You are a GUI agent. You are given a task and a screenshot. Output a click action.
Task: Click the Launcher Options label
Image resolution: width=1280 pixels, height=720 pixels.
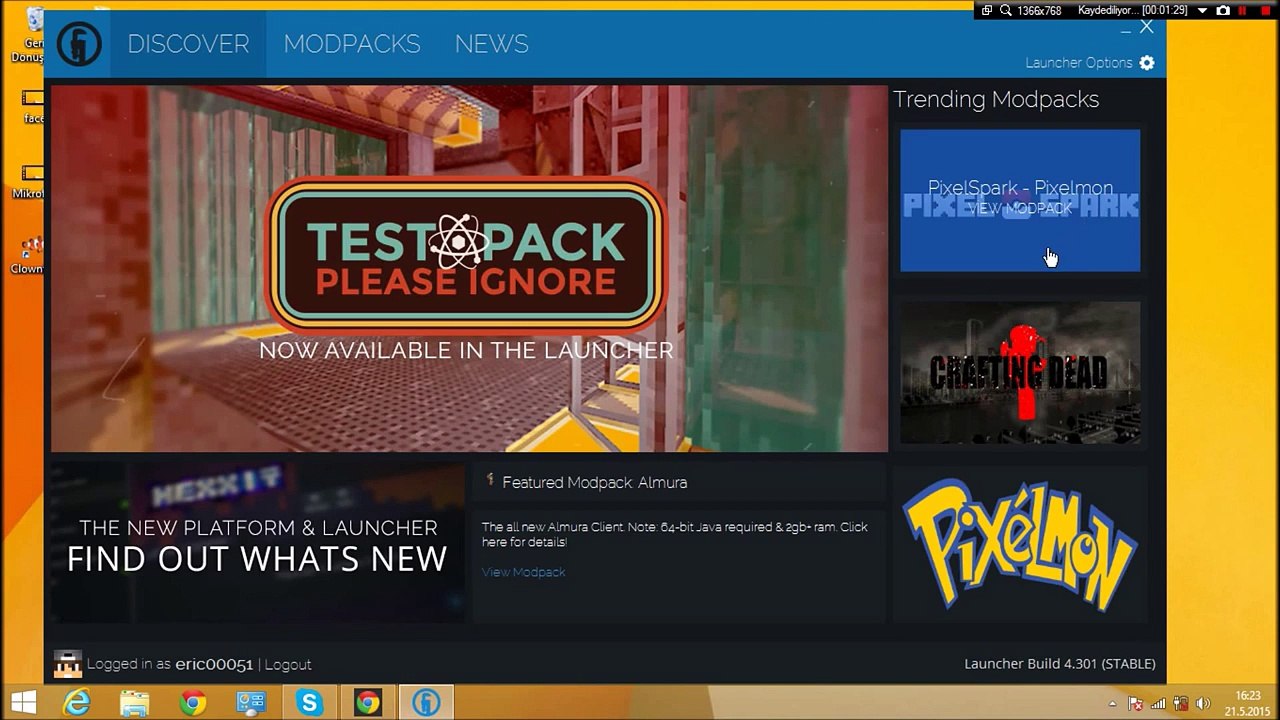1079,63
